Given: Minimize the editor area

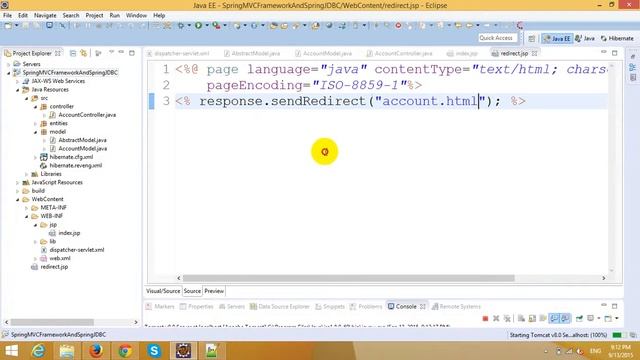Looking at the screenshot, I should click(604, 53).
